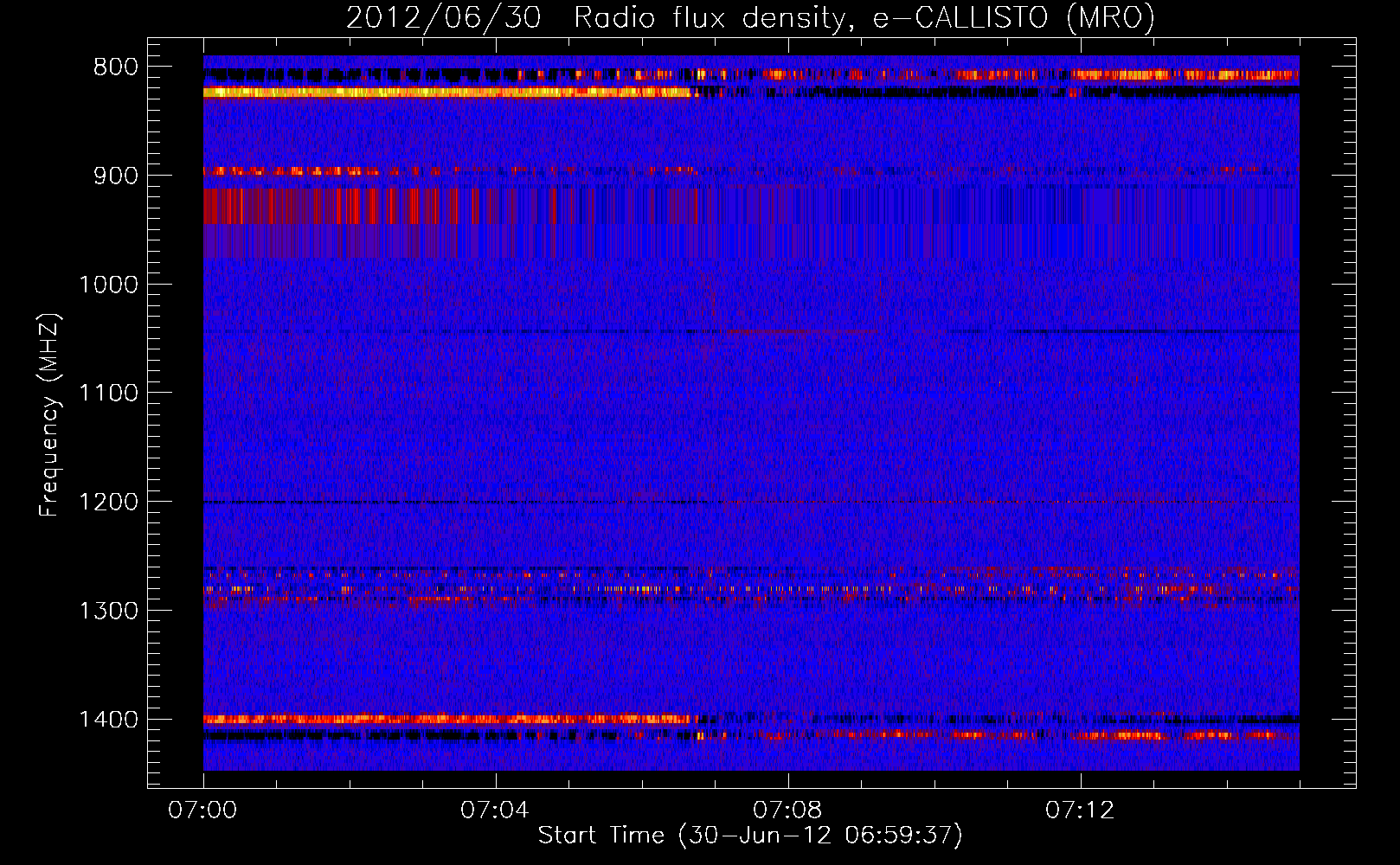Click the 07:00 time axis label
Viewport: 1400px width, 865px height.
[202, 811]
